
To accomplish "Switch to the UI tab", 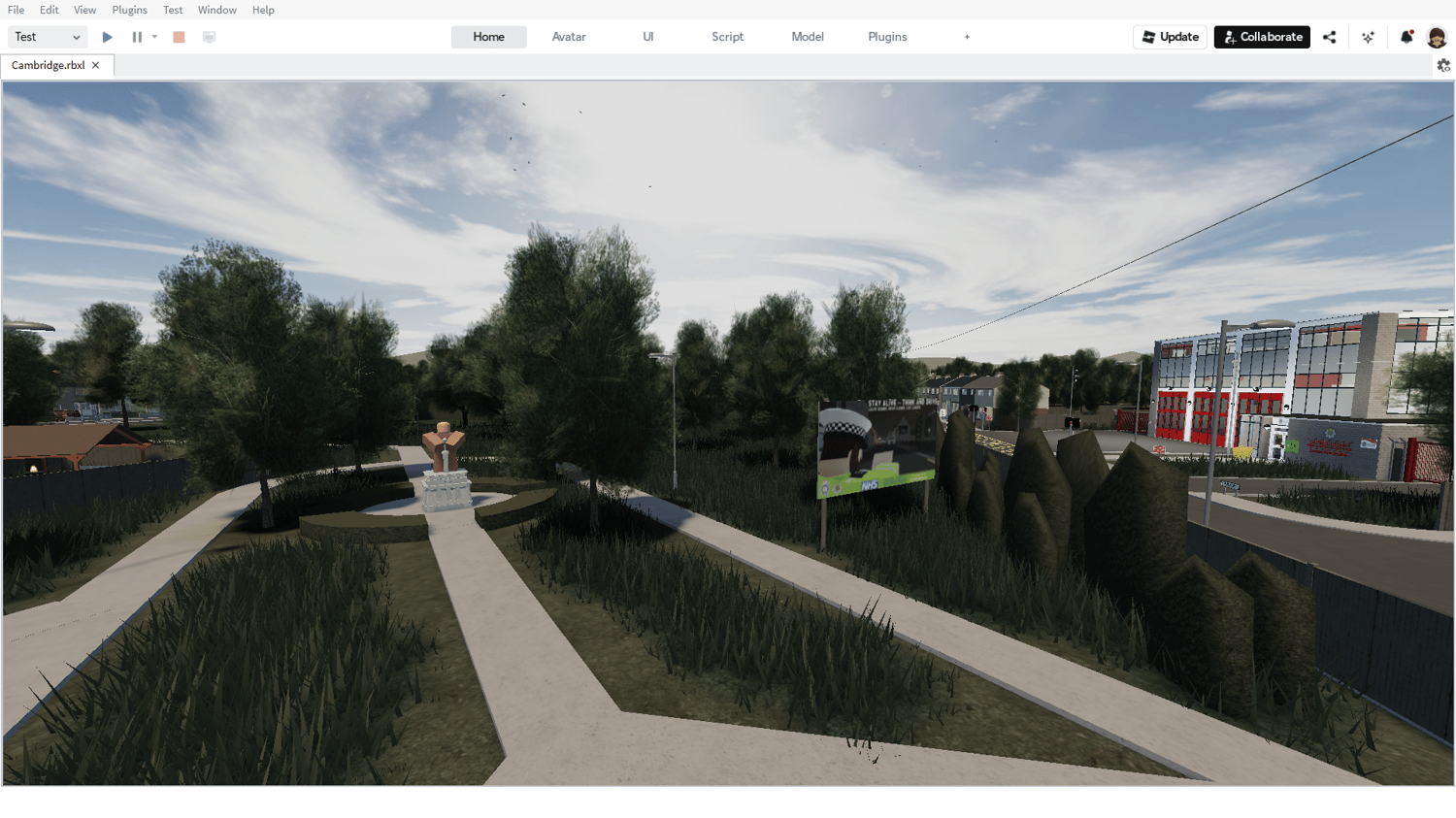I will [x=648, y=37].
